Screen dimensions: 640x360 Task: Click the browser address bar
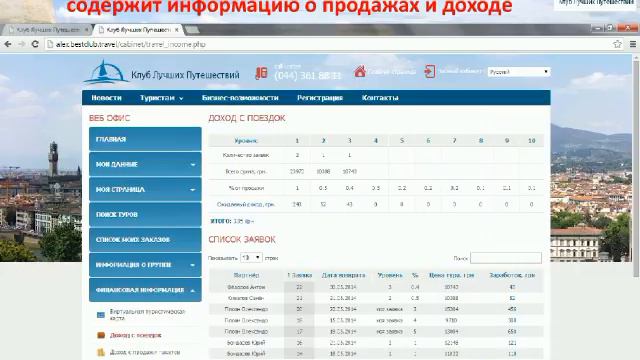pyautogui.click(x=327, y=44)
